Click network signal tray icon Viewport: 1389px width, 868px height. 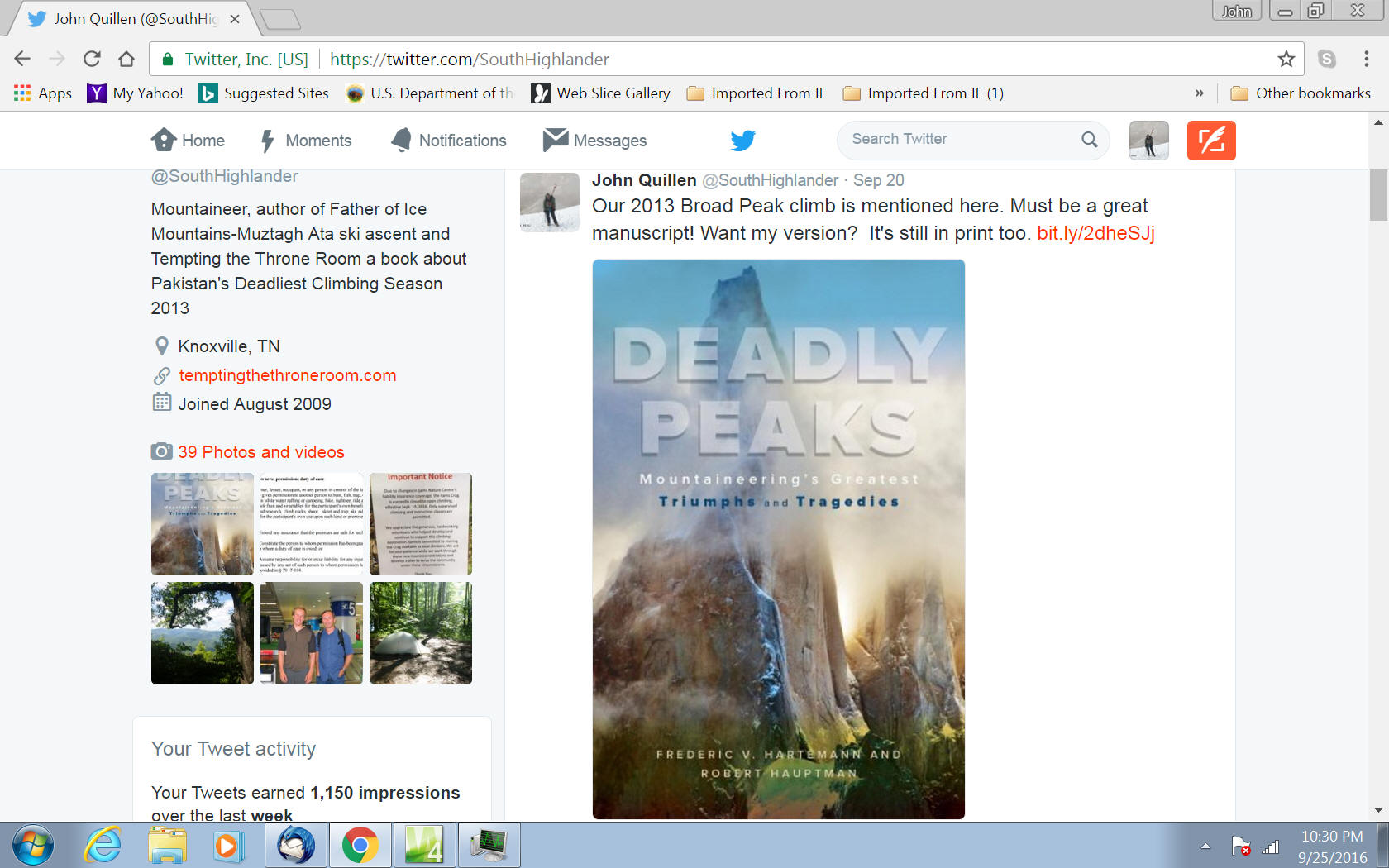pyautogui.click(x=1271, y=846)
